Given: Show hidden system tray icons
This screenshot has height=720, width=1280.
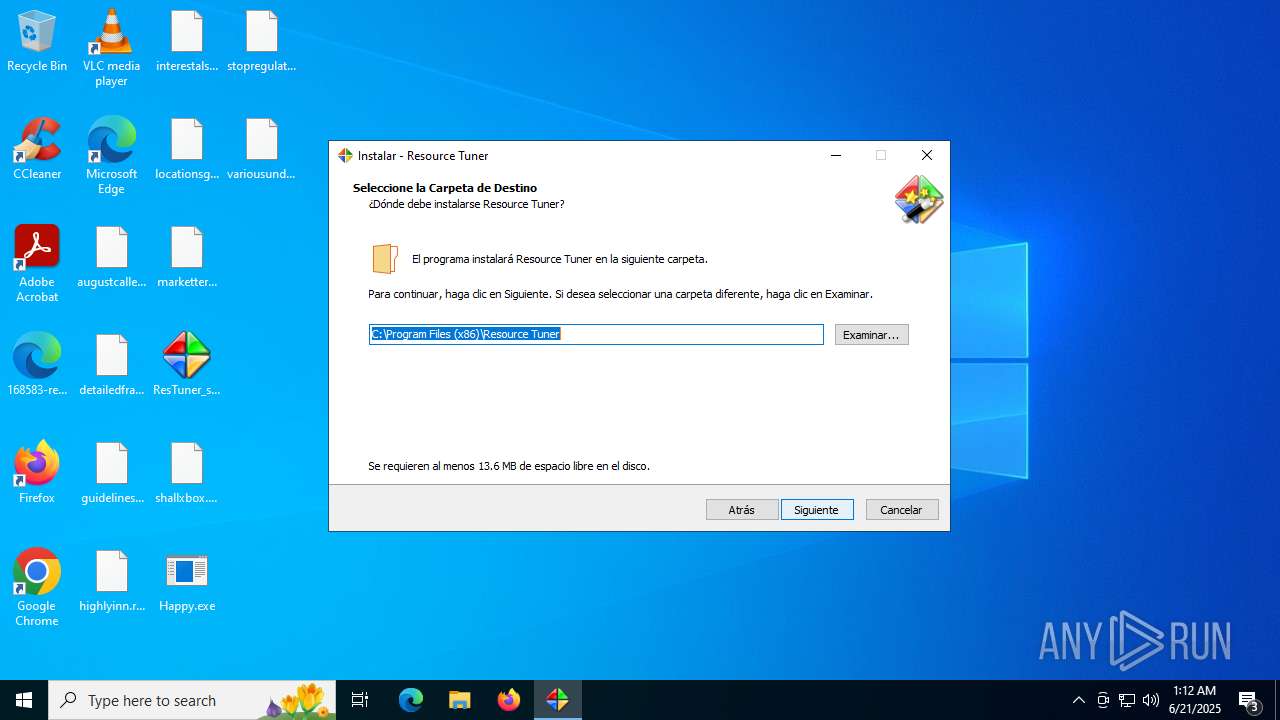Looking at the screenshot, I should 1078,700.
